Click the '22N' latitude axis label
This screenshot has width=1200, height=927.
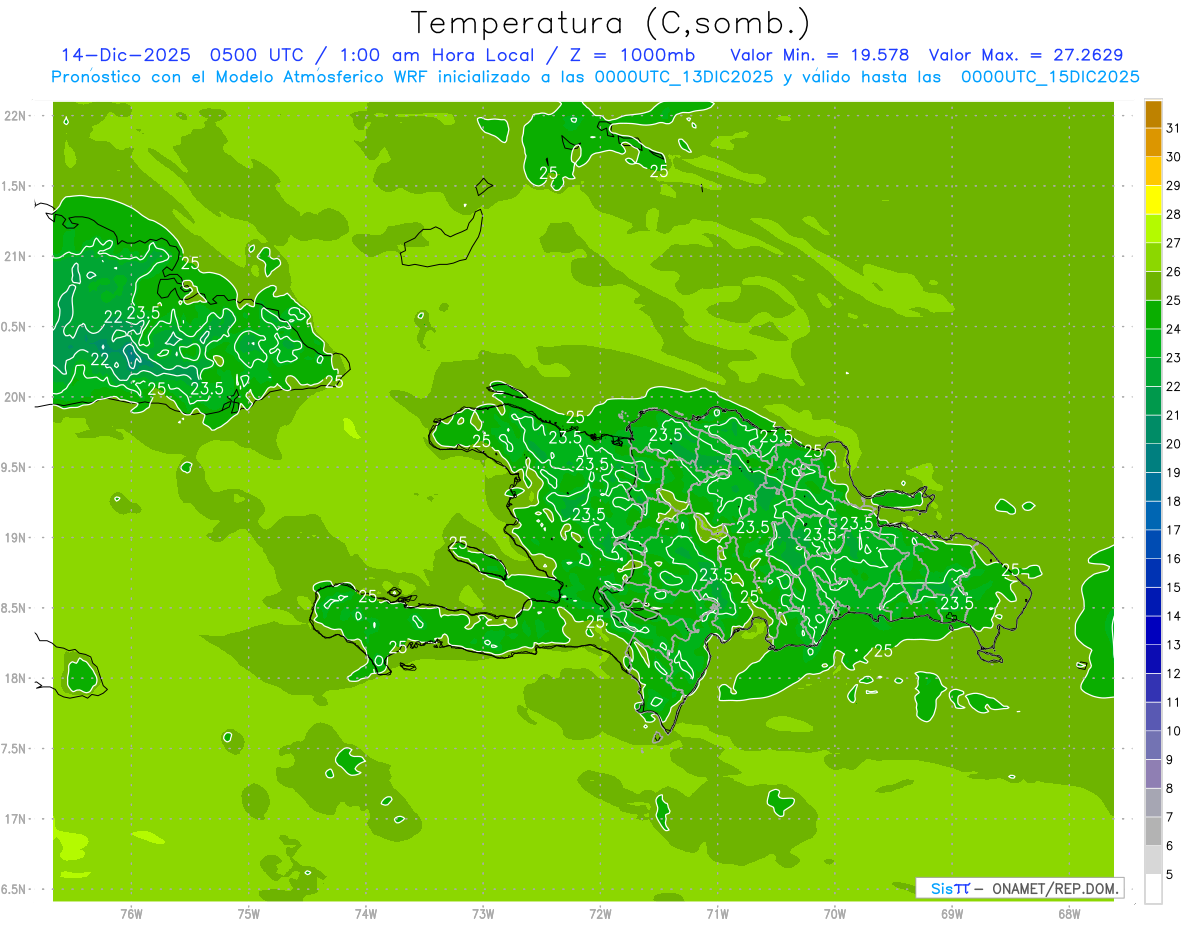[x=17, y=116]
